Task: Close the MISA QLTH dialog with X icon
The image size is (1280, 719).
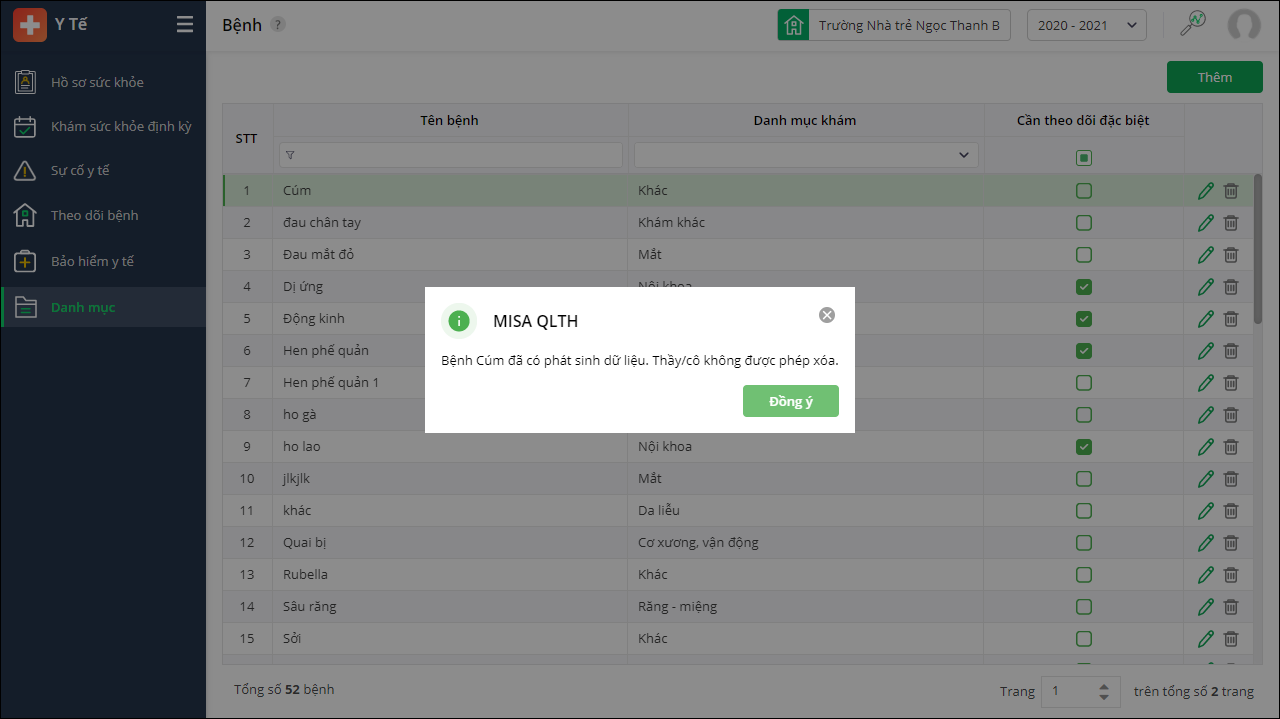Action: tap(827, 315)
